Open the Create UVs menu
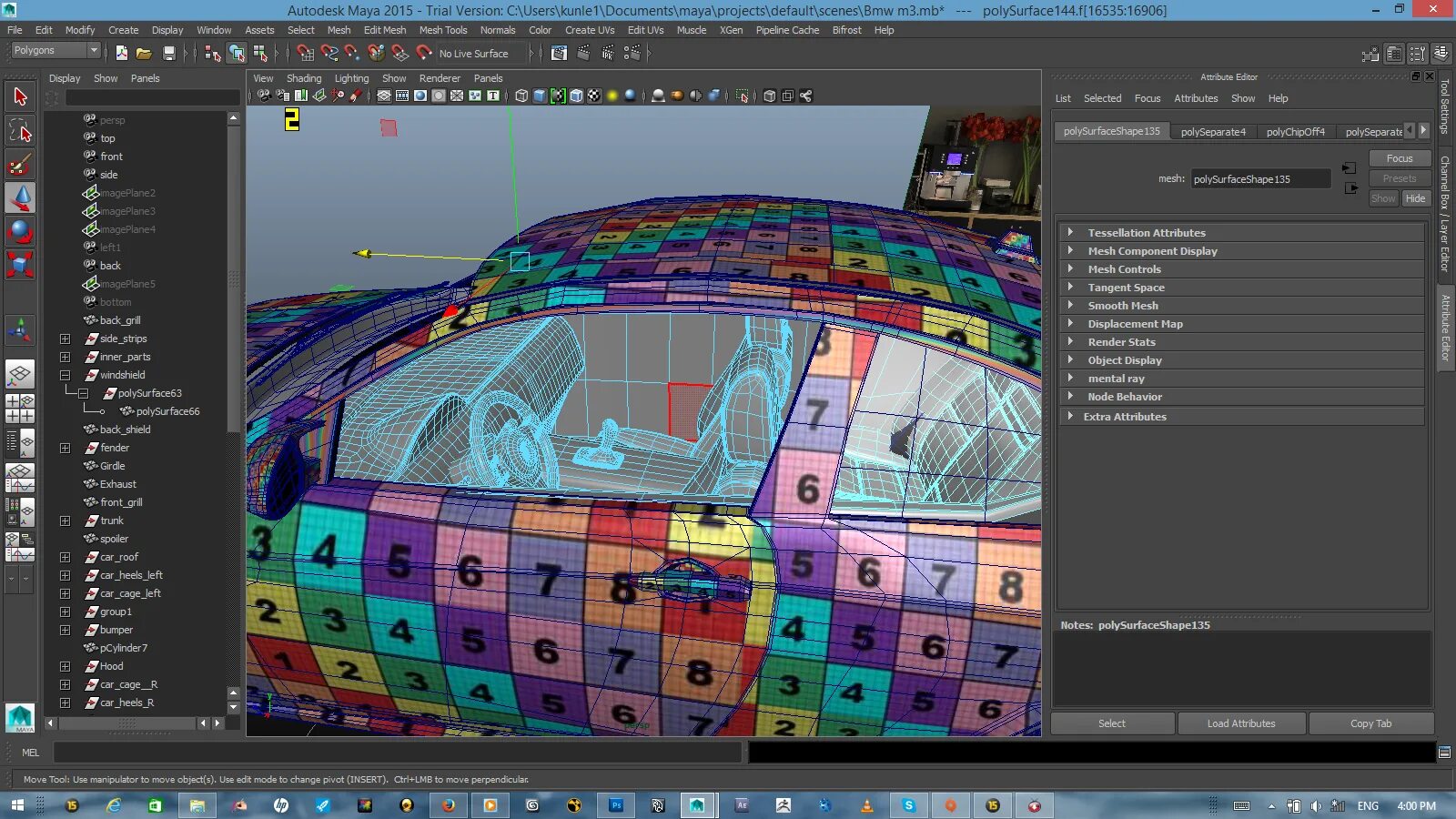Image resolution: width=1456 pixels, height=819 pixels. pyautogui.click(x=590, y=30)
